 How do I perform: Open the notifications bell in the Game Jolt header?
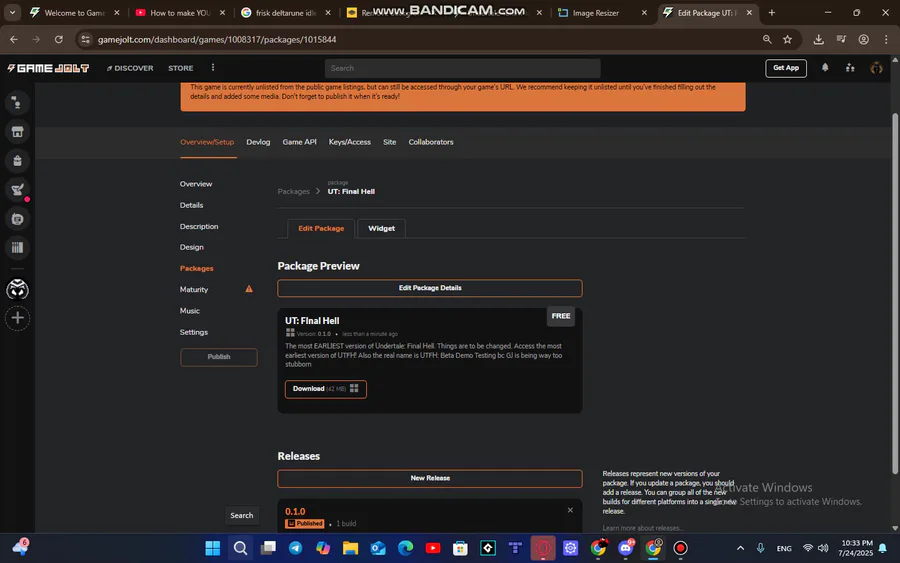pos(825,68)
